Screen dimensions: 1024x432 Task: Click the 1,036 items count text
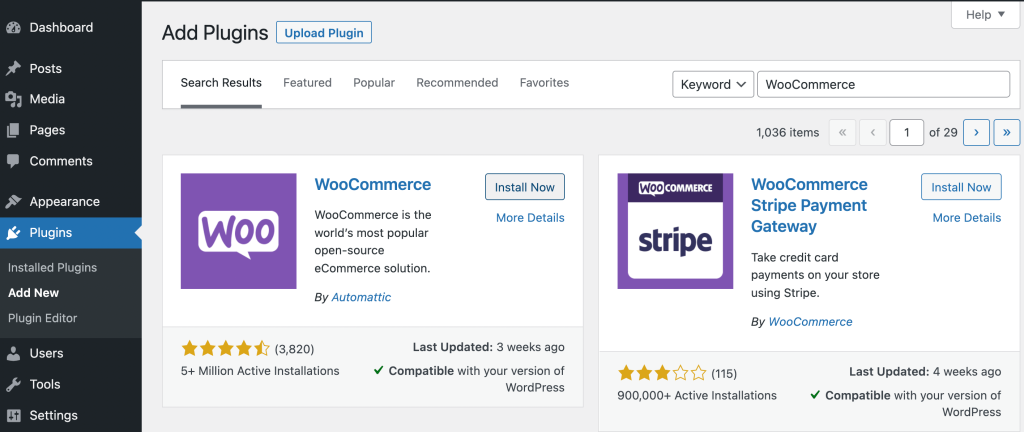[x=788, y=132]
